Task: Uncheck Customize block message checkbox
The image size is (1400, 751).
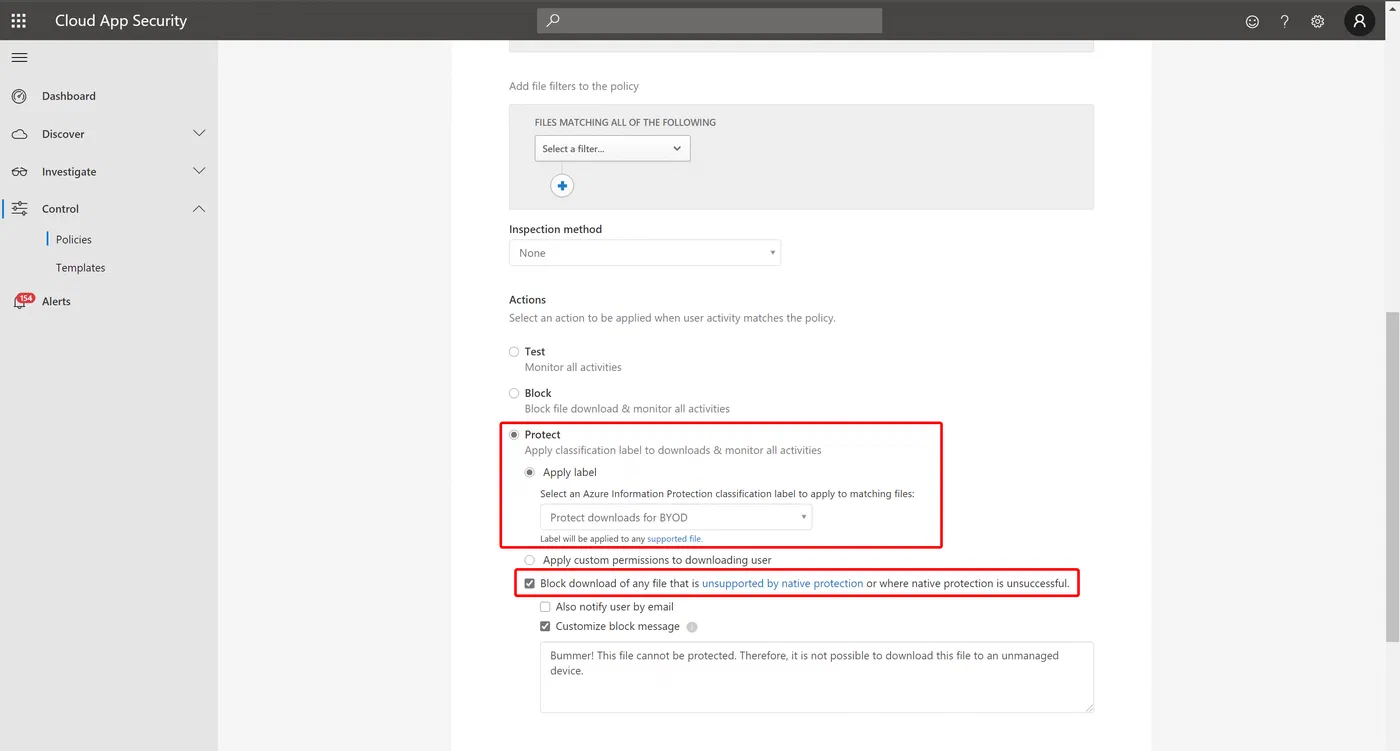Action: [545, 627]
